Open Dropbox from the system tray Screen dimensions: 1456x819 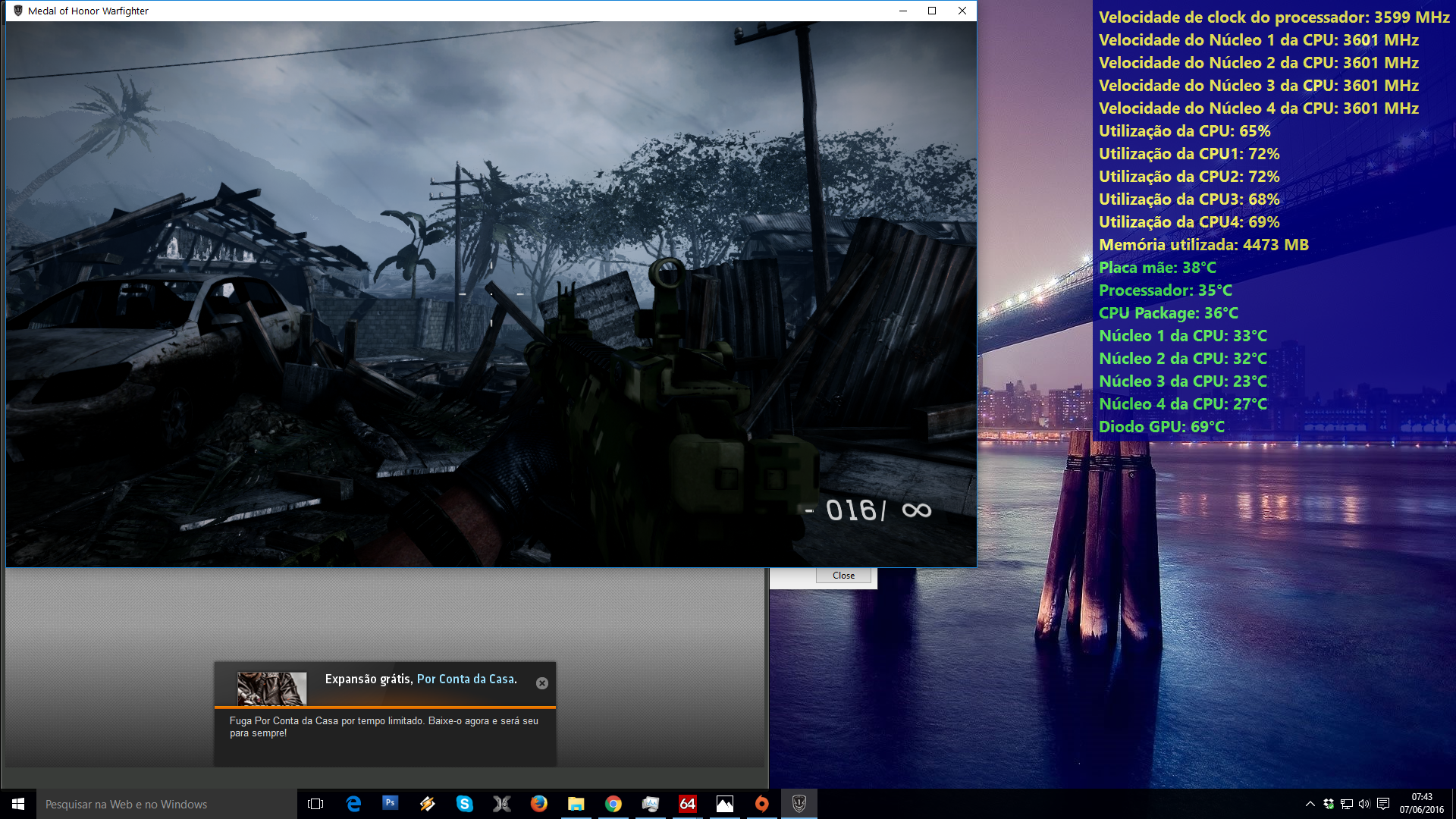click(x=1329, y=804)
